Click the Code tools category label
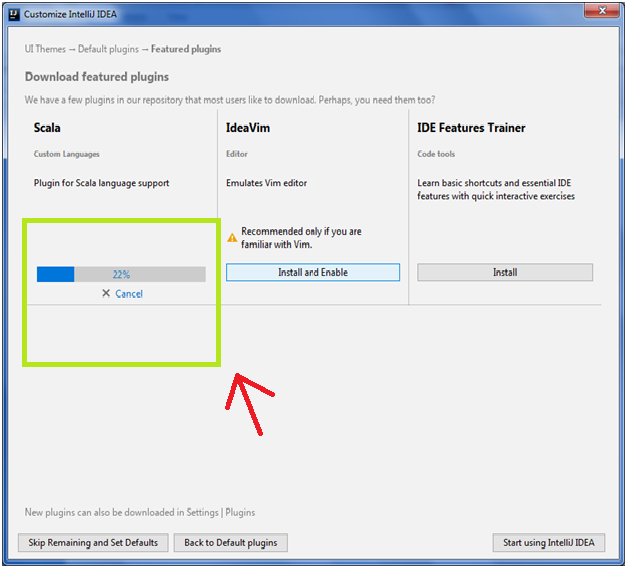The image size is (628, 566). (436, 154)
